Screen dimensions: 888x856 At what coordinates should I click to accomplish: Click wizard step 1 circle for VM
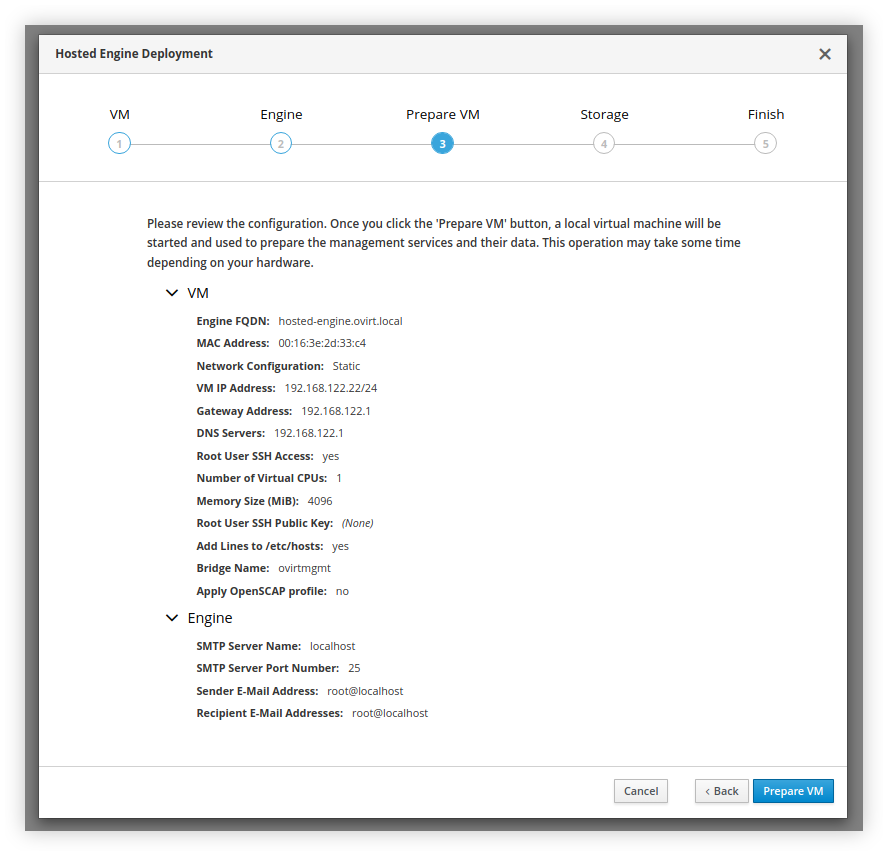coord(119,144)
